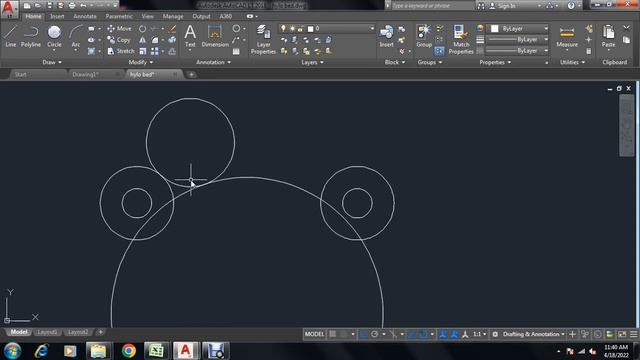Image resolution: width=640 pixels, height=360 pixels.
Task: Click the Windows Start button
Action: [12, 351]
